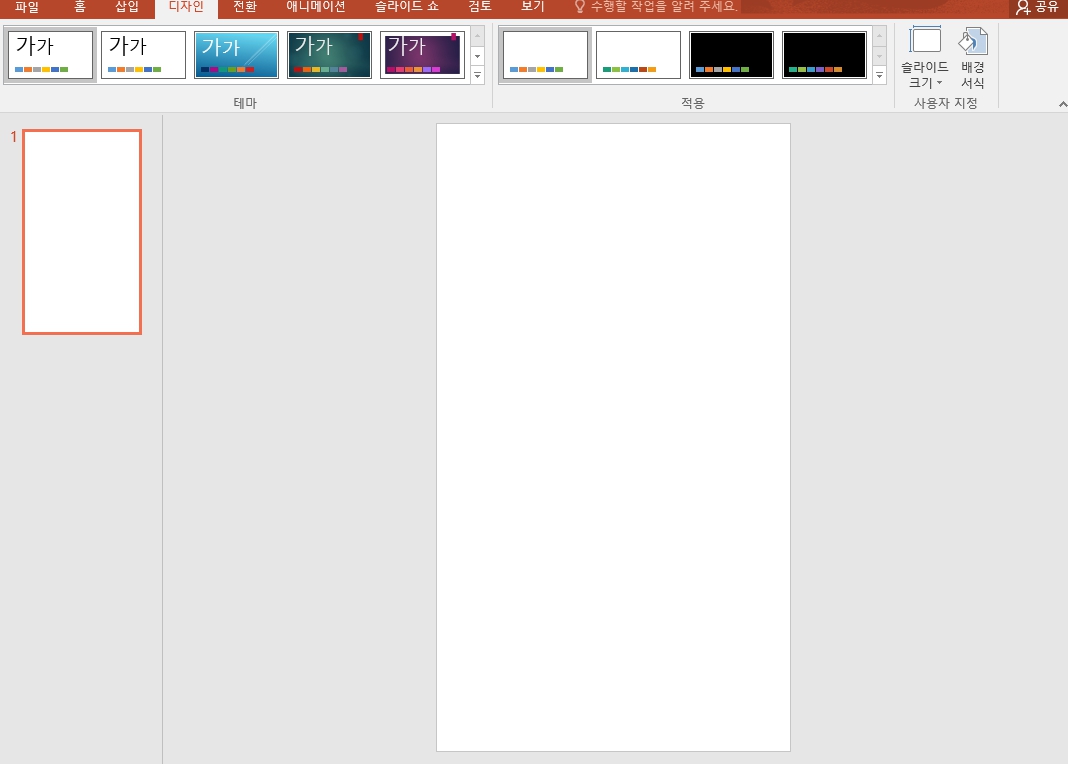Apply the blue gradient theme
The height and width of the screenshot is (764, 1068).
click(236, 54)
